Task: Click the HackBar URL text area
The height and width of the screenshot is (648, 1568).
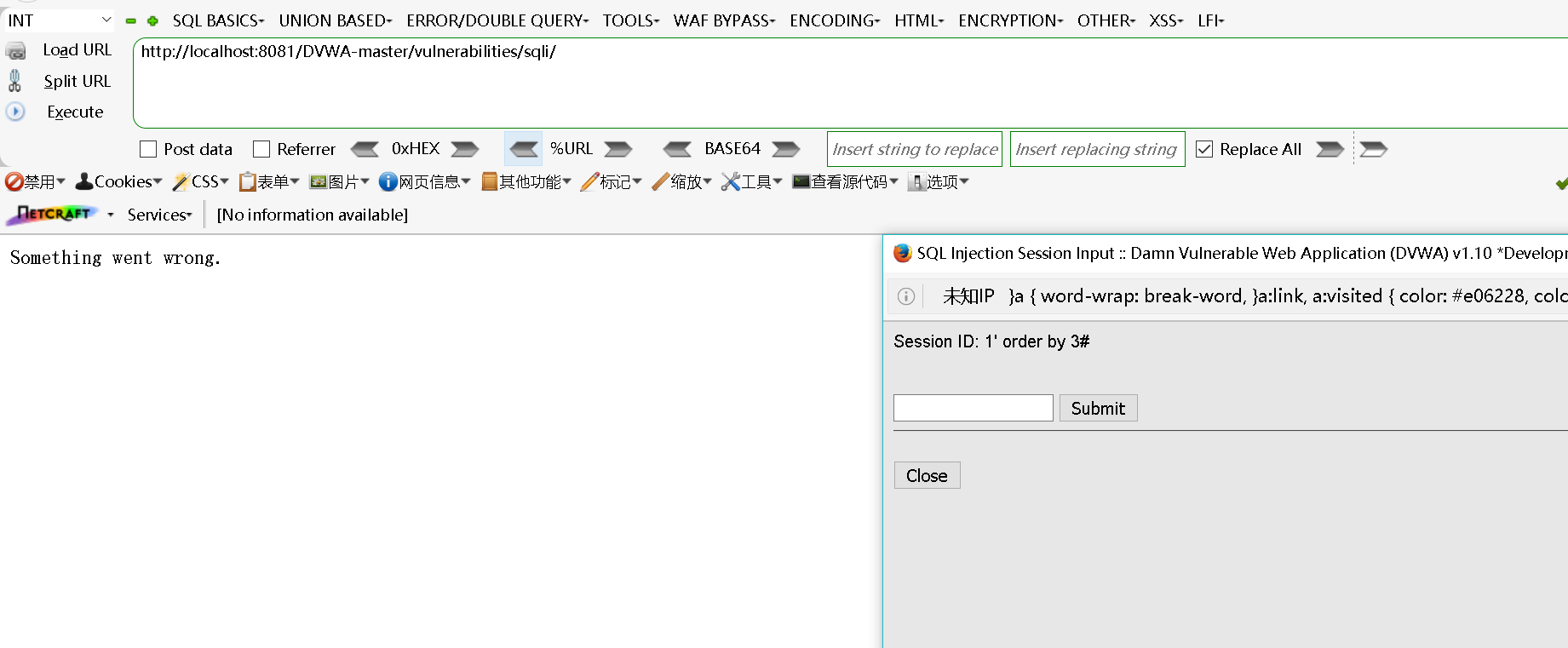Action: (850, 83)
